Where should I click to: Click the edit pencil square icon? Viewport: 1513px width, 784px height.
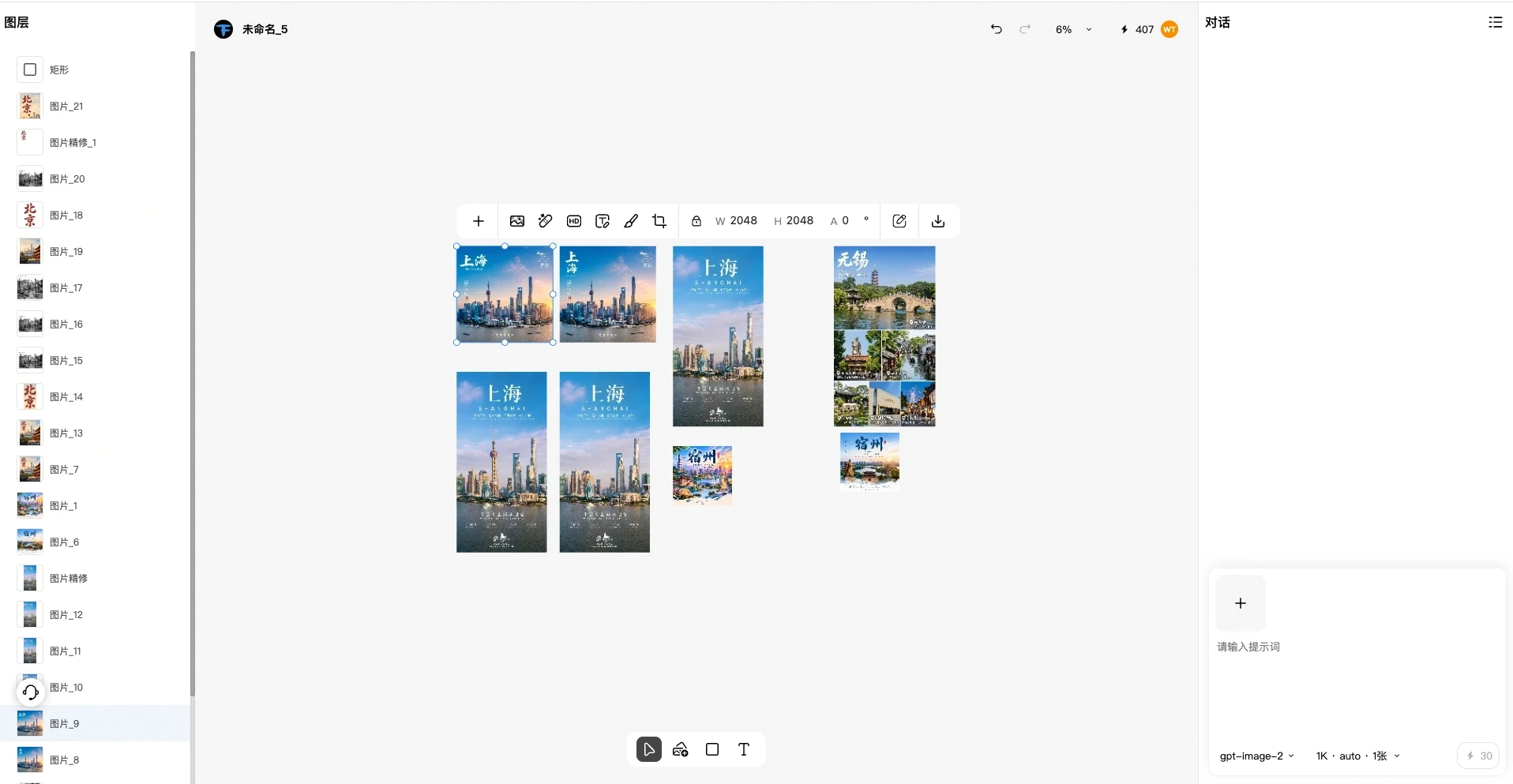point(899,221)
